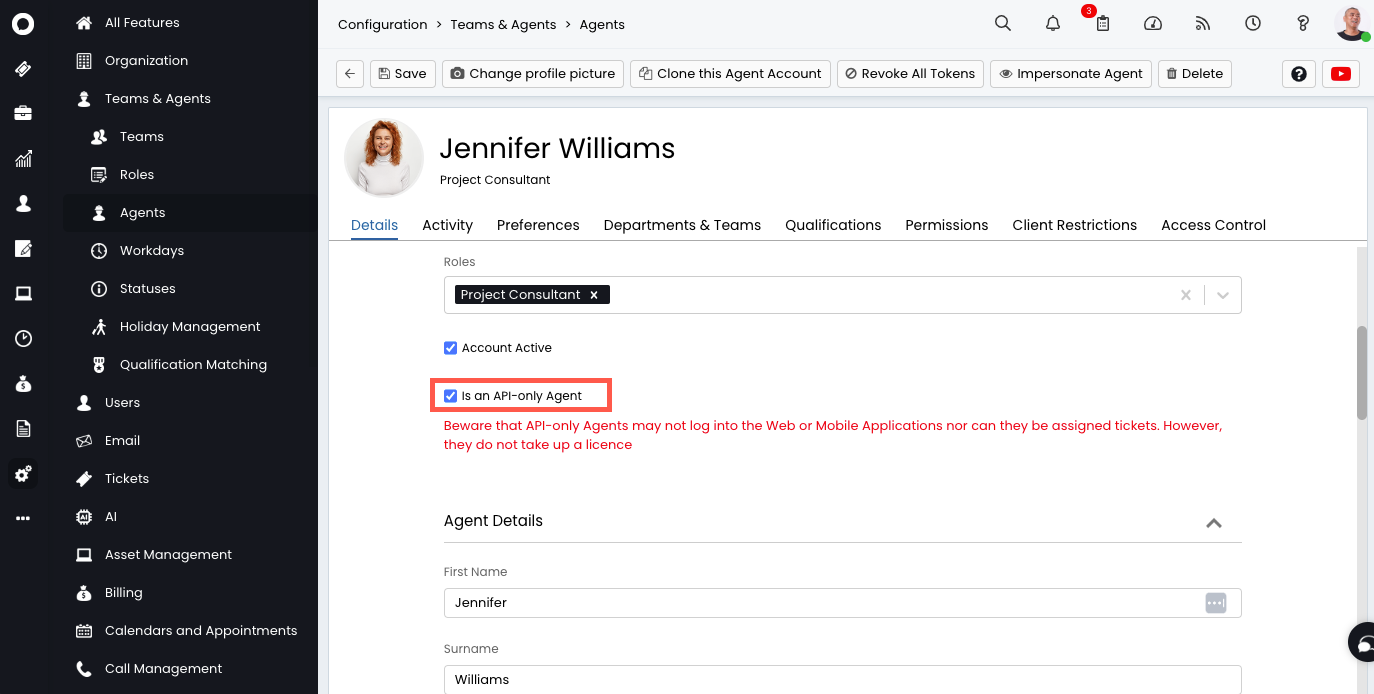This screenshot has height=694, width=1374.
Task: Open the Departments & Teams tab
Action: [682, 225]
